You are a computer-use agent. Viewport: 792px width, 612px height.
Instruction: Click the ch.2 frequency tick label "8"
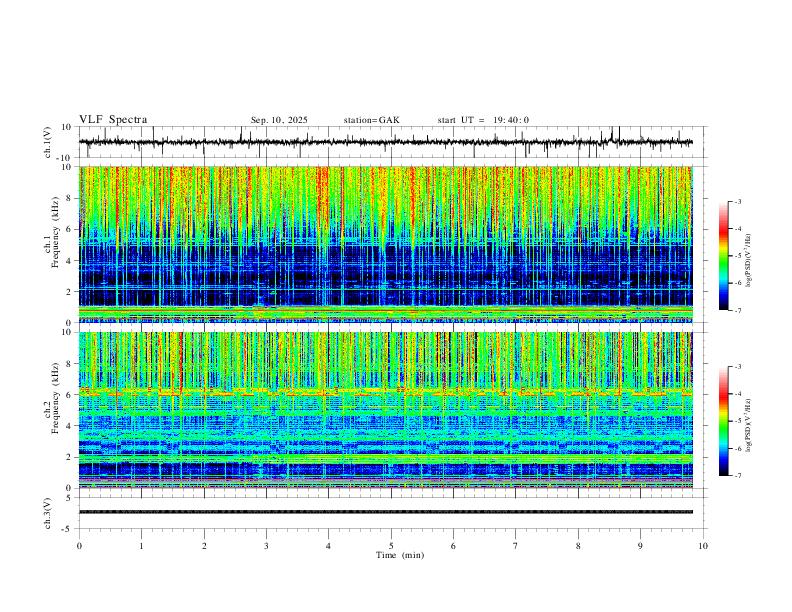point(70,364)
